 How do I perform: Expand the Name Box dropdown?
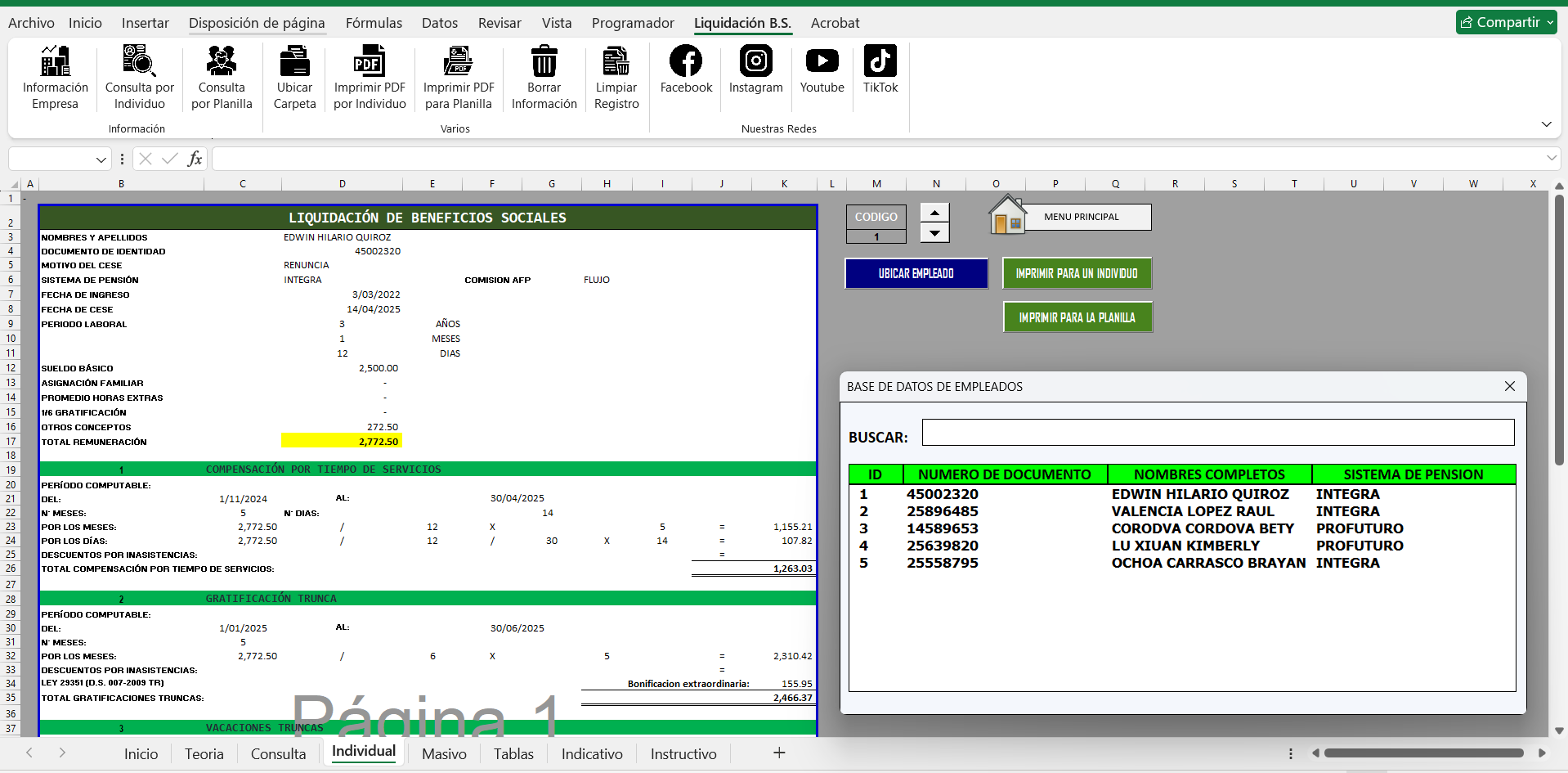pyautogui.click(x=101, y=160)
